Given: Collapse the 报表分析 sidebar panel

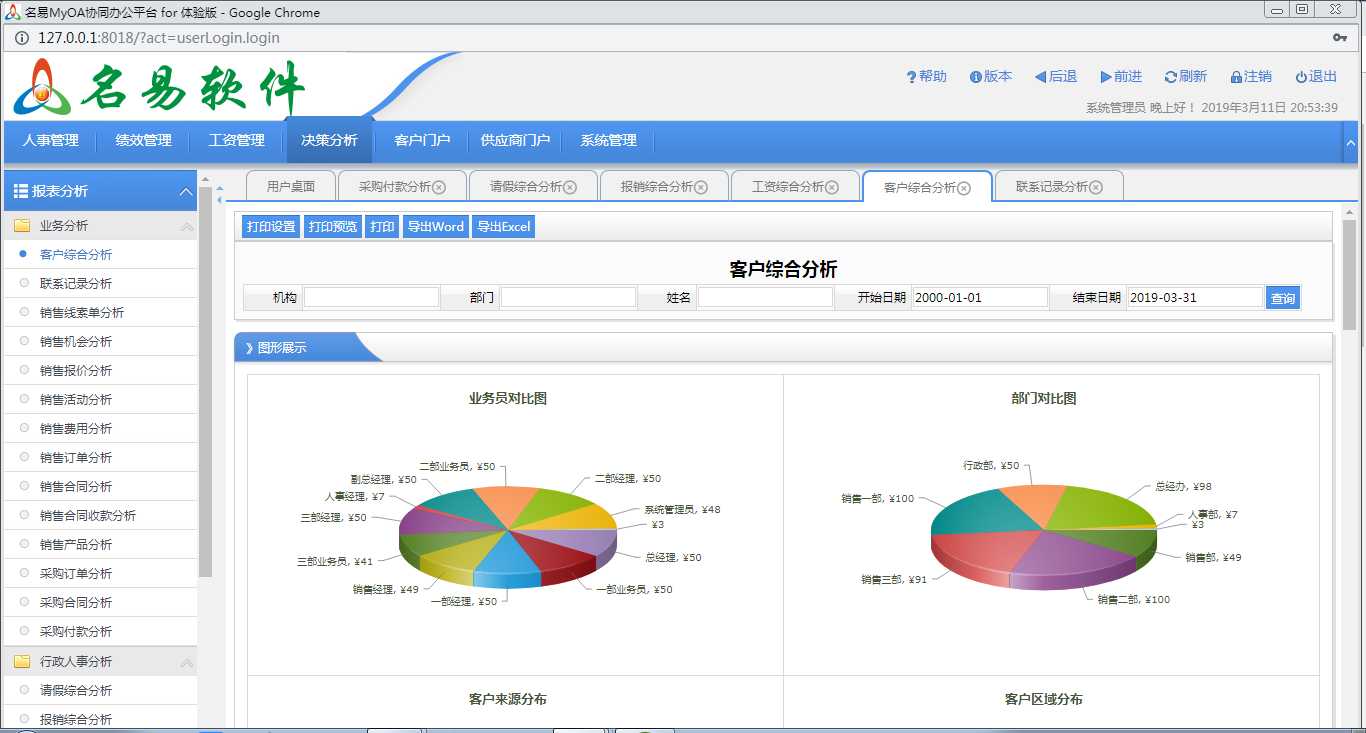Looking at the screenshot, I should coord(185,192).
